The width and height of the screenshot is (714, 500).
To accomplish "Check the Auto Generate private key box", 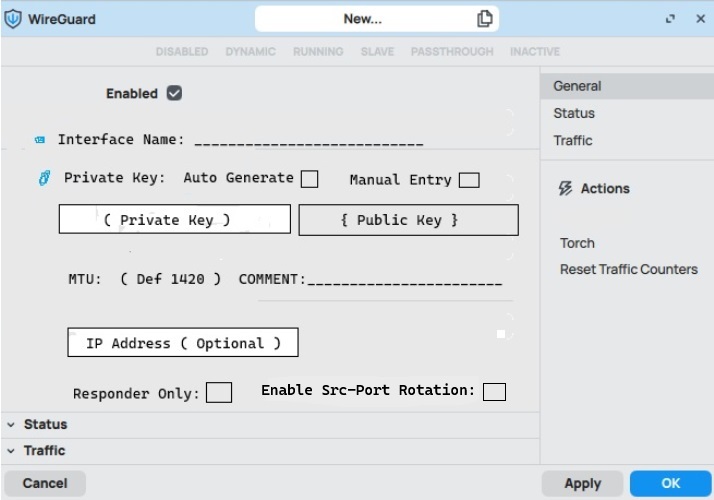I will click(x=310, y=179).
